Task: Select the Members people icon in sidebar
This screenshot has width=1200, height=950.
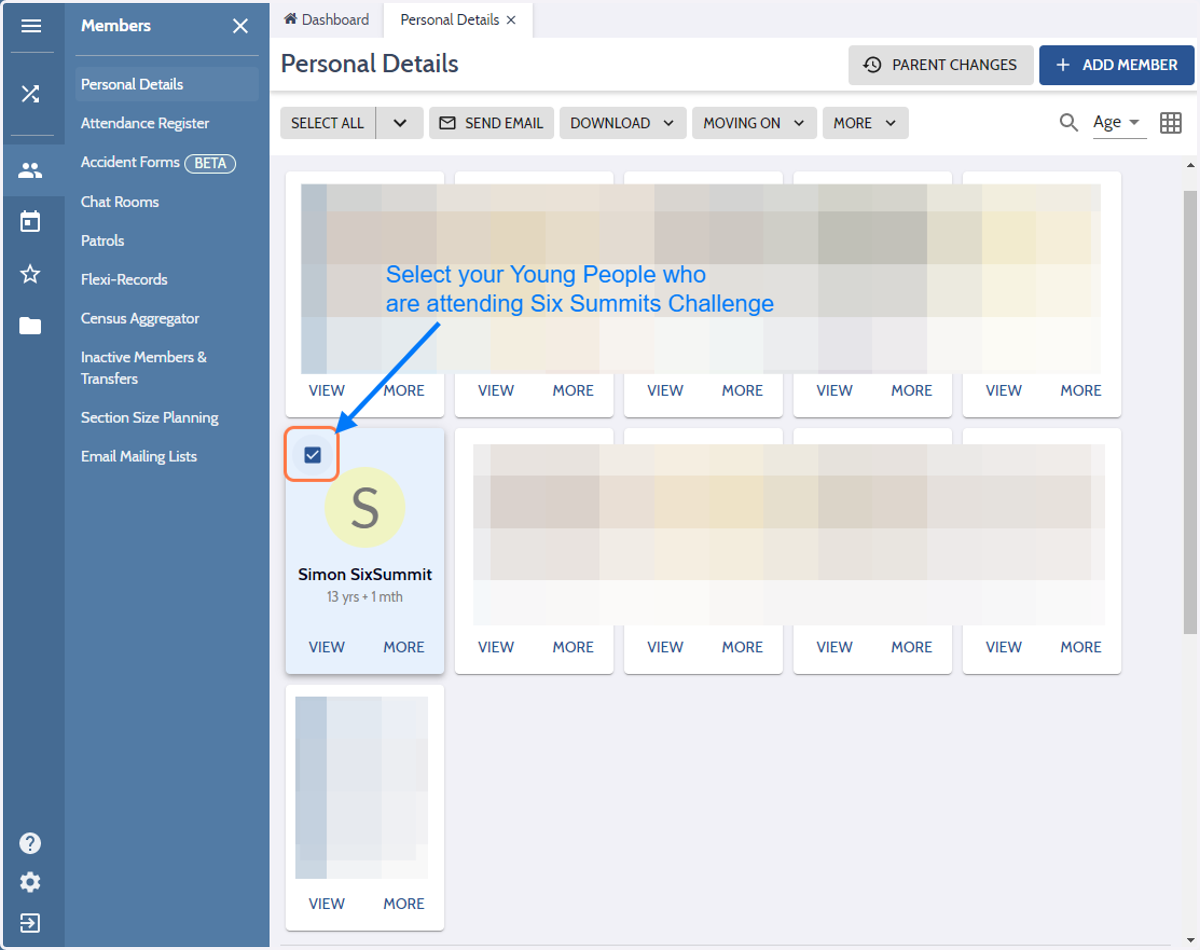Action: pos(31,170)
